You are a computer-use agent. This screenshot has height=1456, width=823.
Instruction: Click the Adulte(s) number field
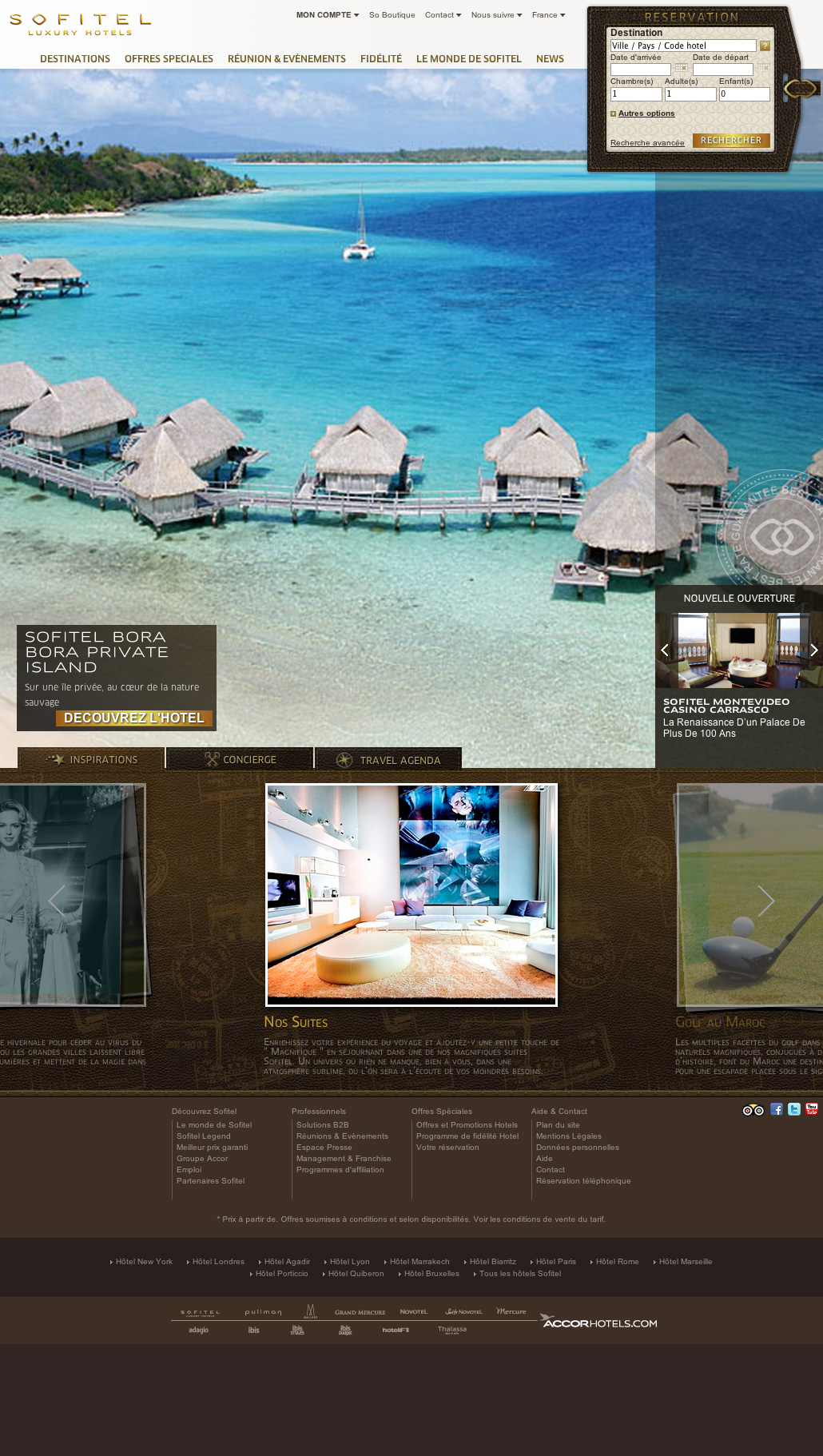coord(690,94)
